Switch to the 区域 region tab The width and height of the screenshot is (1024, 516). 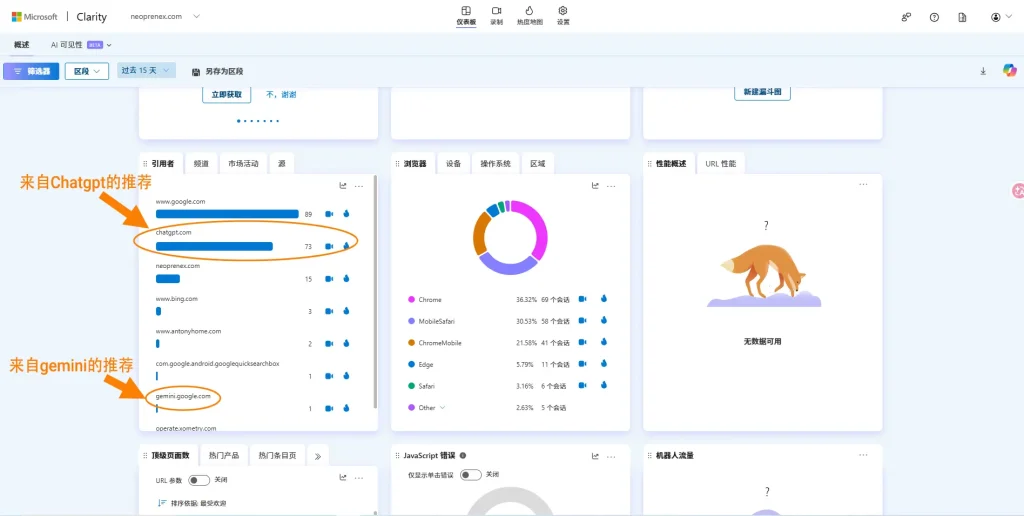538,164
